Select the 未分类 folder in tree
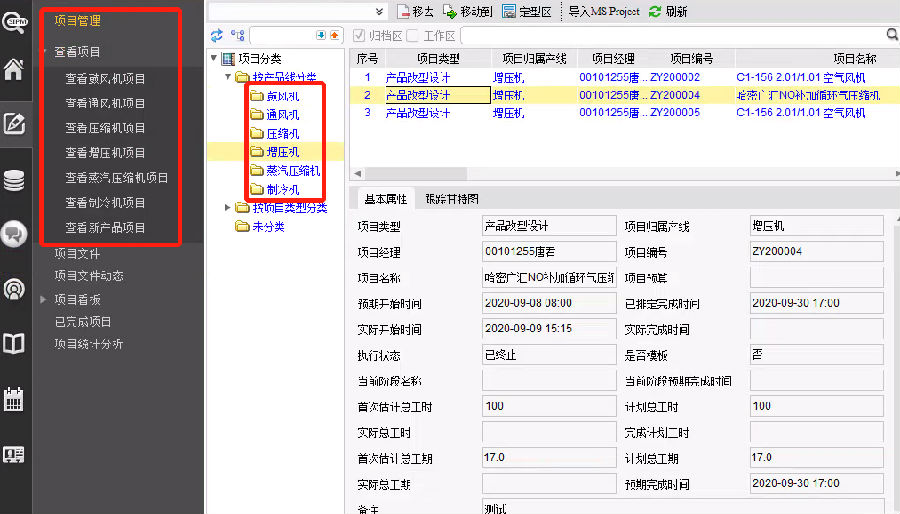The image size is (900, 514). click(260, 227)
